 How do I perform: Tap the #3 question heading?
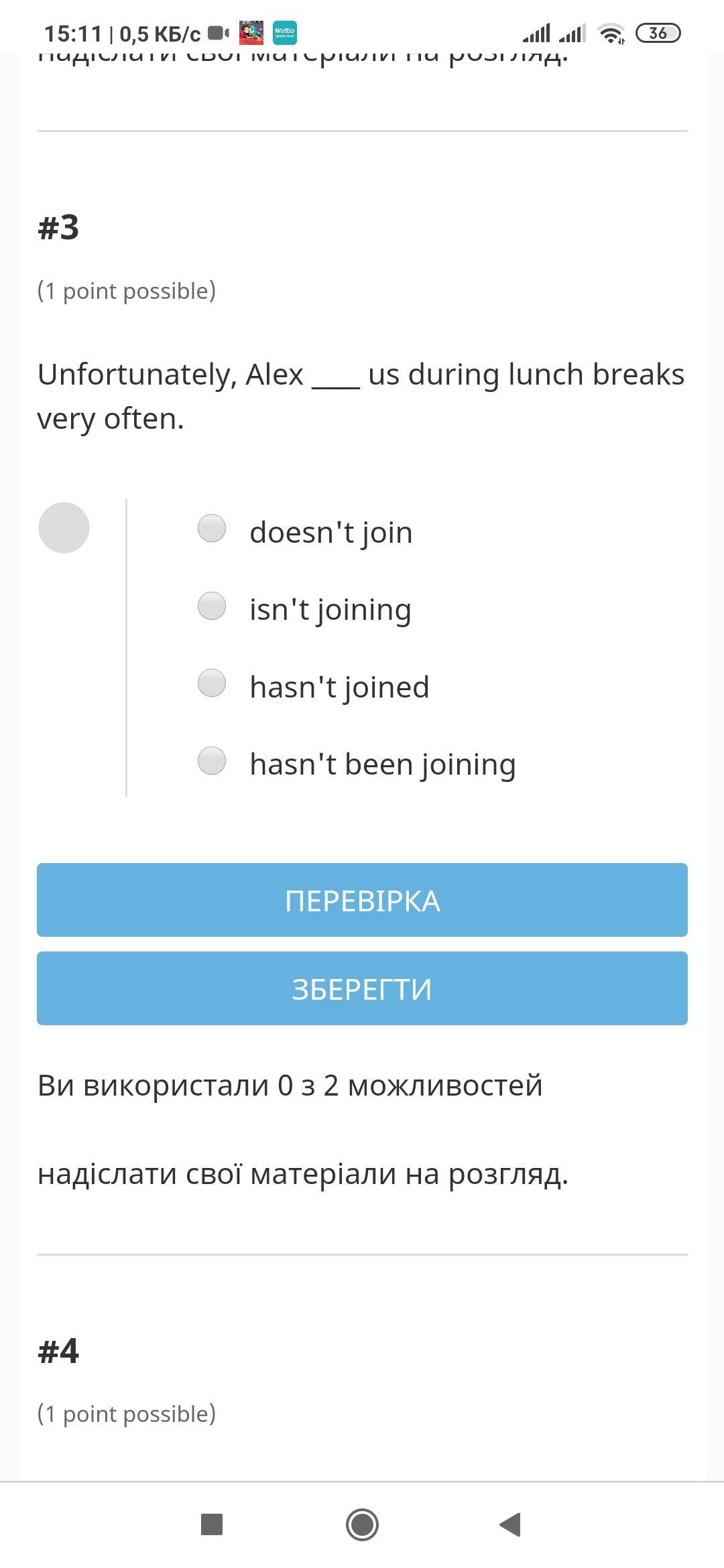58,227
